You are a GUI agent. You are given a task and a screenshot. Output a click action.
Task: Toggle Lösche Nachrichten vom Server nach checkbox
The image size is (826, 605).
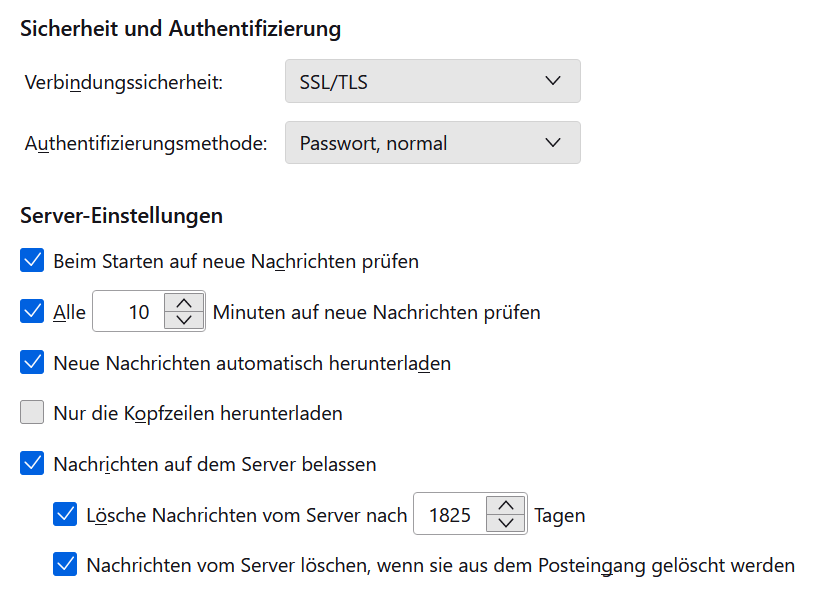[x=66, y=515]
